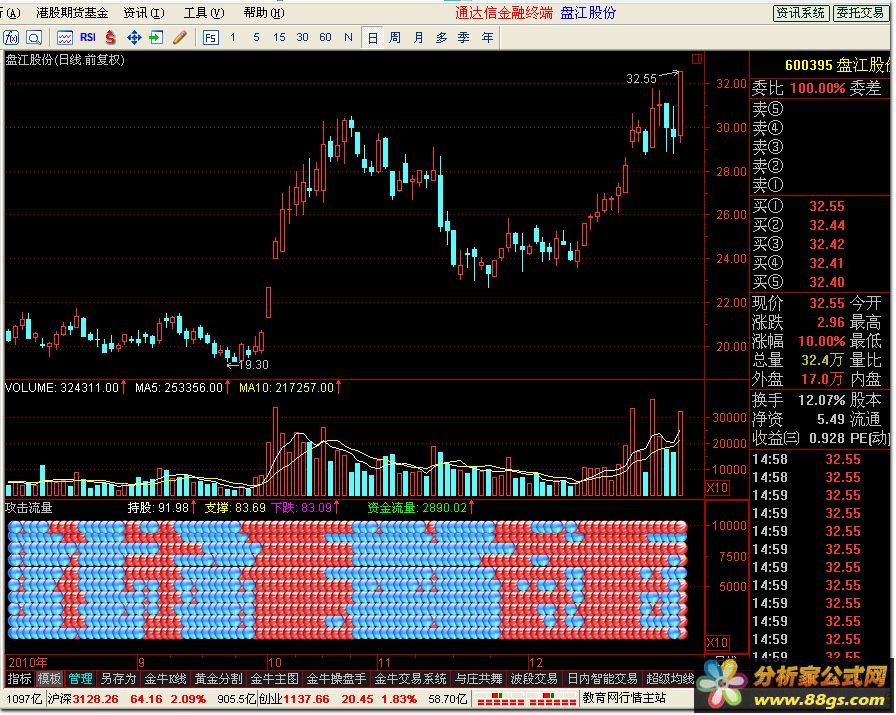The height and width of the screenshot is (715, 896).
Task: Click the green arrow import icon
Action: pos(156,38)
